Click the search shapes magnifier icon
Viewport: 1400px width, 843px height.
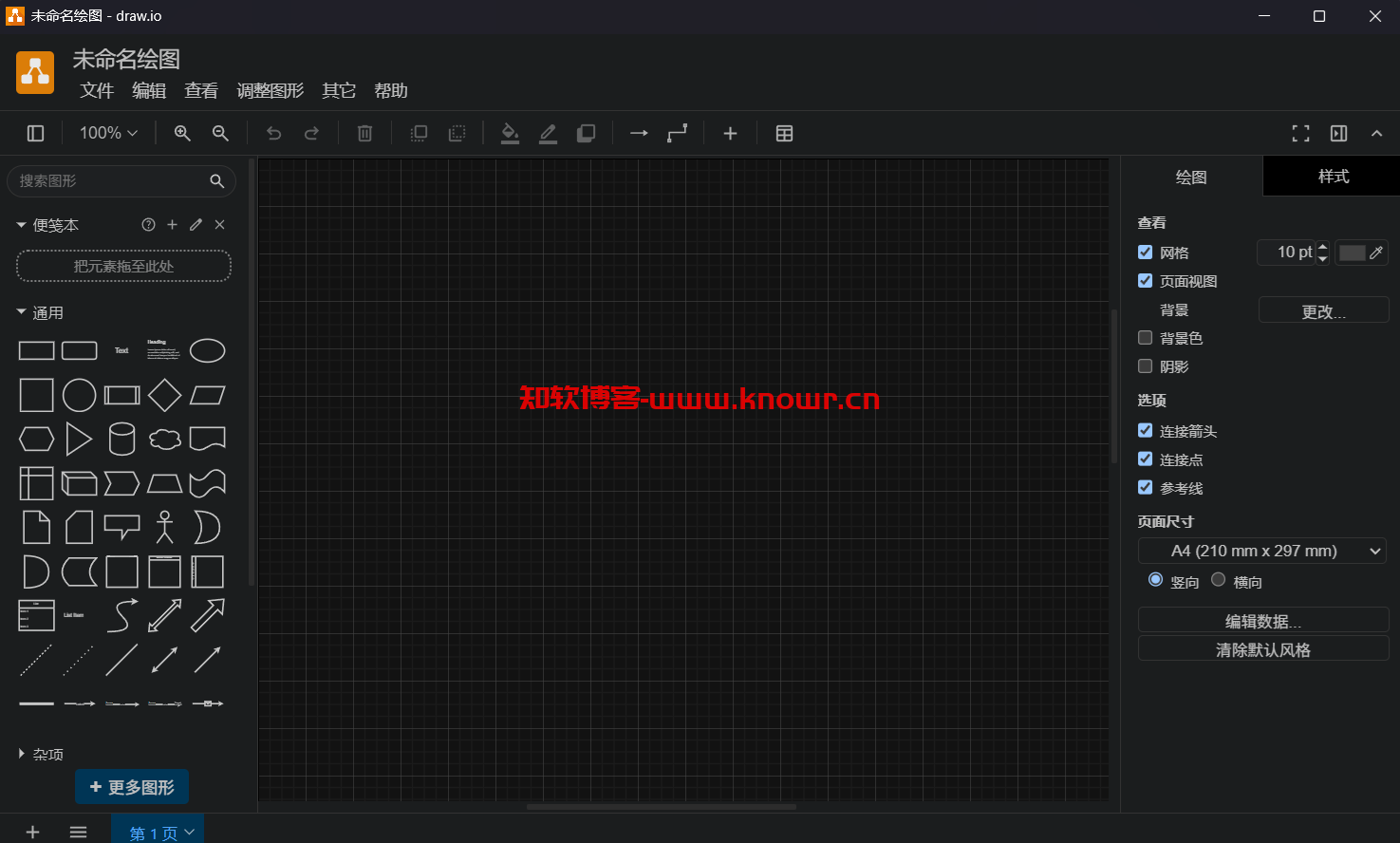pyautogui.click(x=216, y=180)
